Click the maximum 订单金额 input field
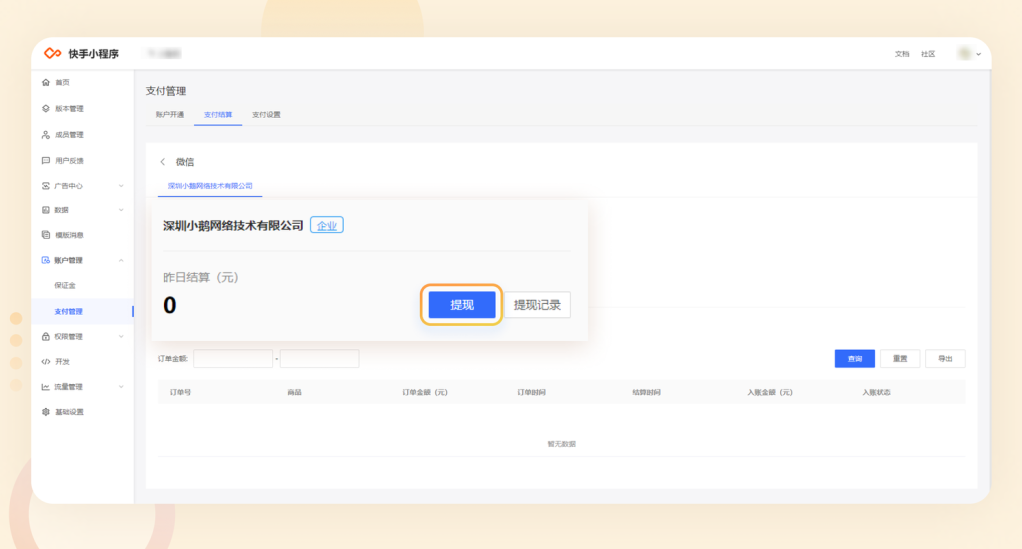1022x549 pixels. (x=319, y=359)
